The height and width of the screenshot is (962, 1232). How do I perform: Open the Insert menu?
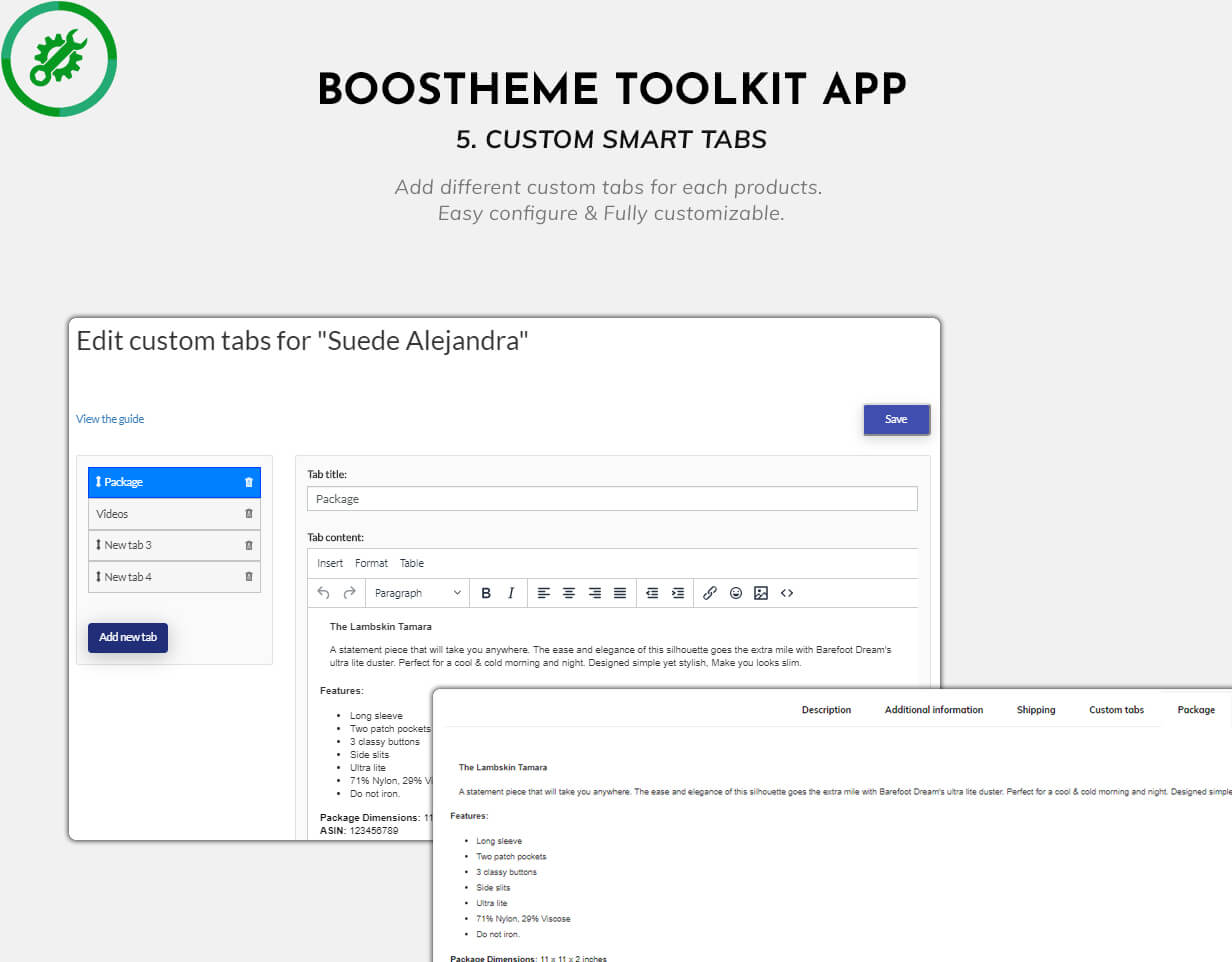click(x=330, y=563)
